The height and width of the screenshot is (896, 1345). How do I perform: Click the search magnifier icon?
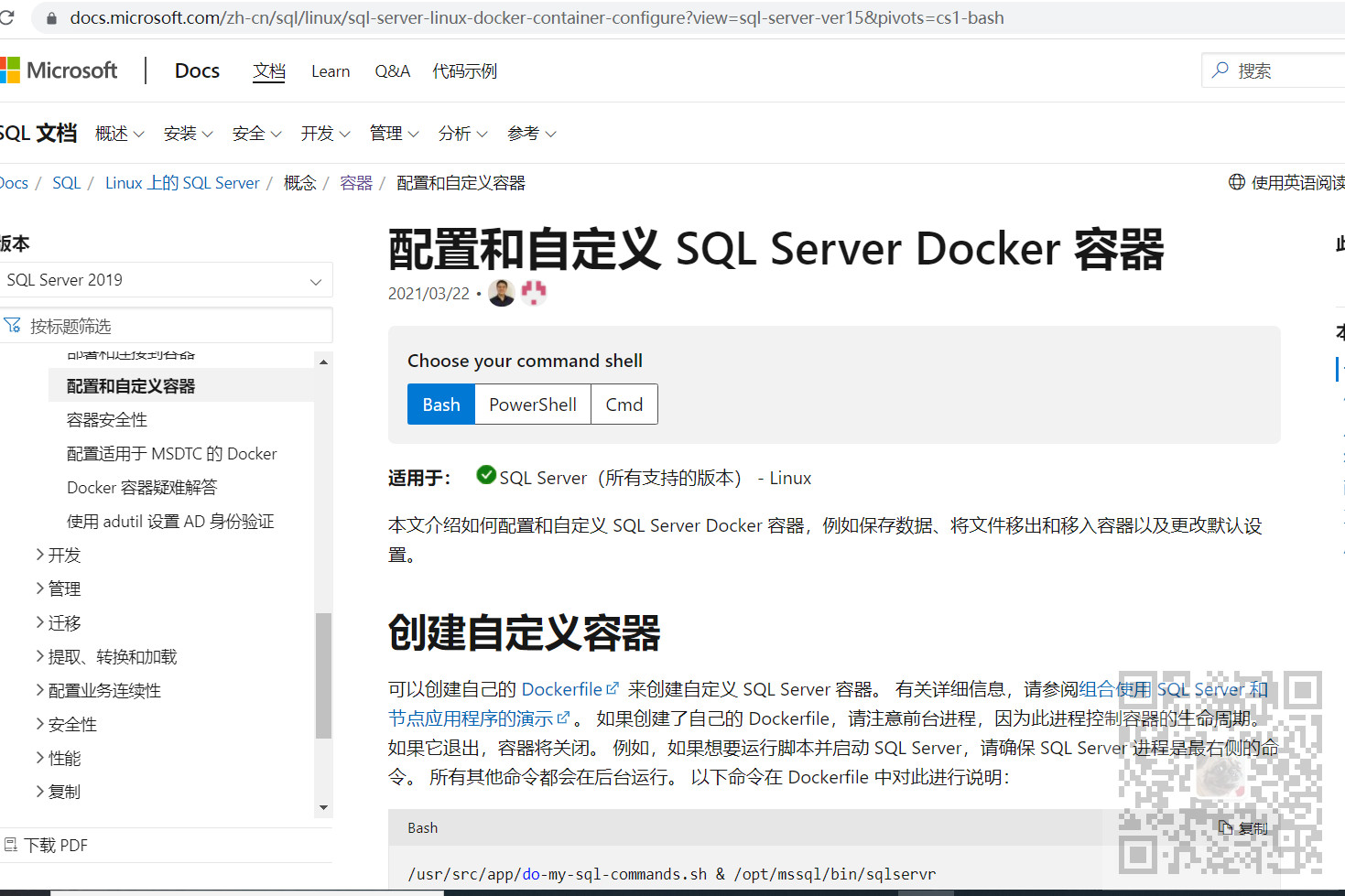point(1220,70)
